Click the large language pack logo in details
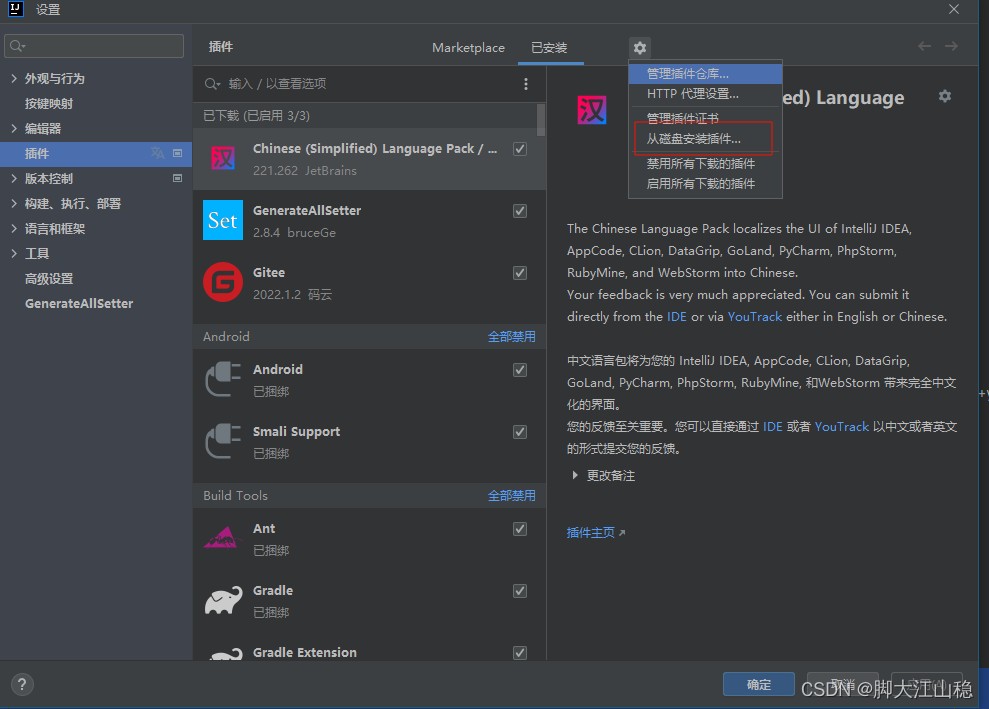The width and height of the screenshot is (989, 709). 592,110
